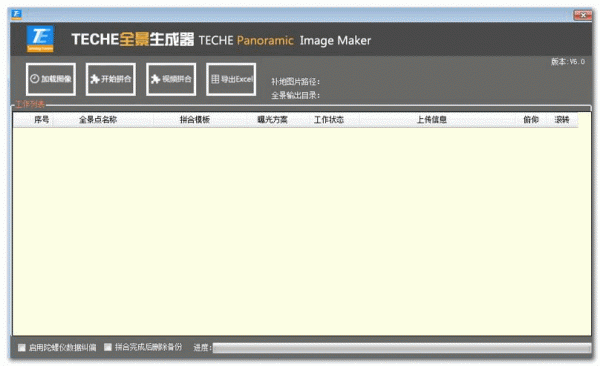Image resolution: width=600 pixels, height=366 pixels.
Task: Sort by 序号 column header
Action: click(x=42, y=120)
